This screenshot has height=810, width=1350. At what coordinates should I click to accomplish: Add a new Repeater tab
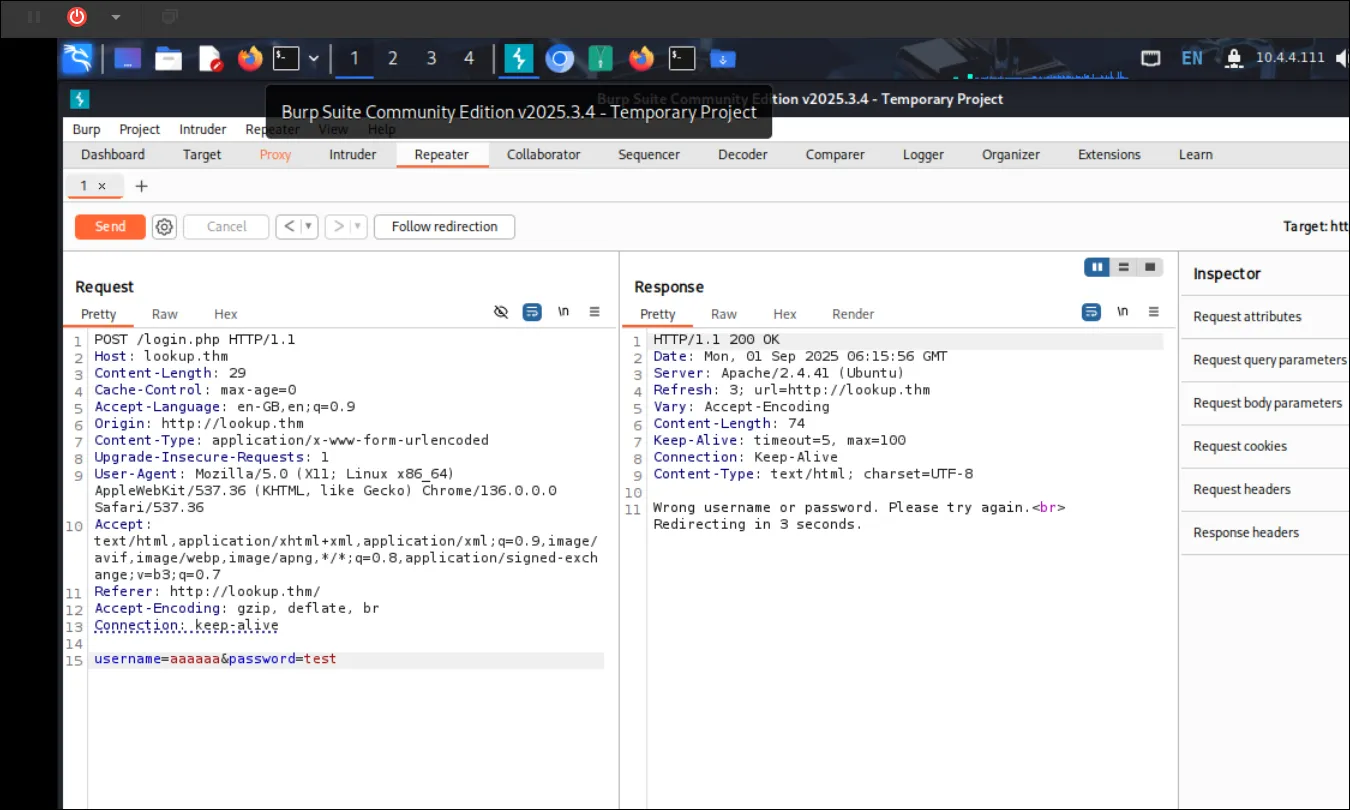141,186
